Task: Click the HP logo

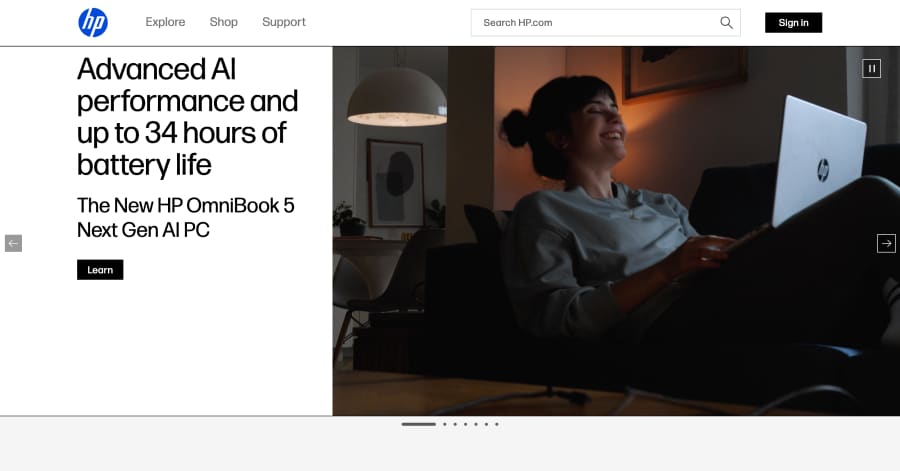Action: click(93, 22)
